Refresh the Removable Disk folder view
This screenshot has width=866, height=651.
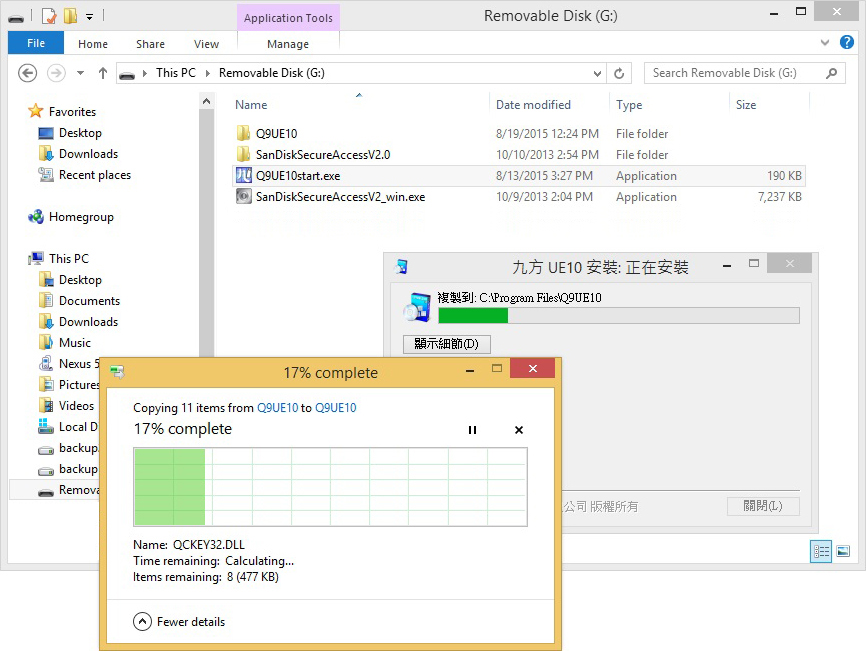(x=619, y=73)
